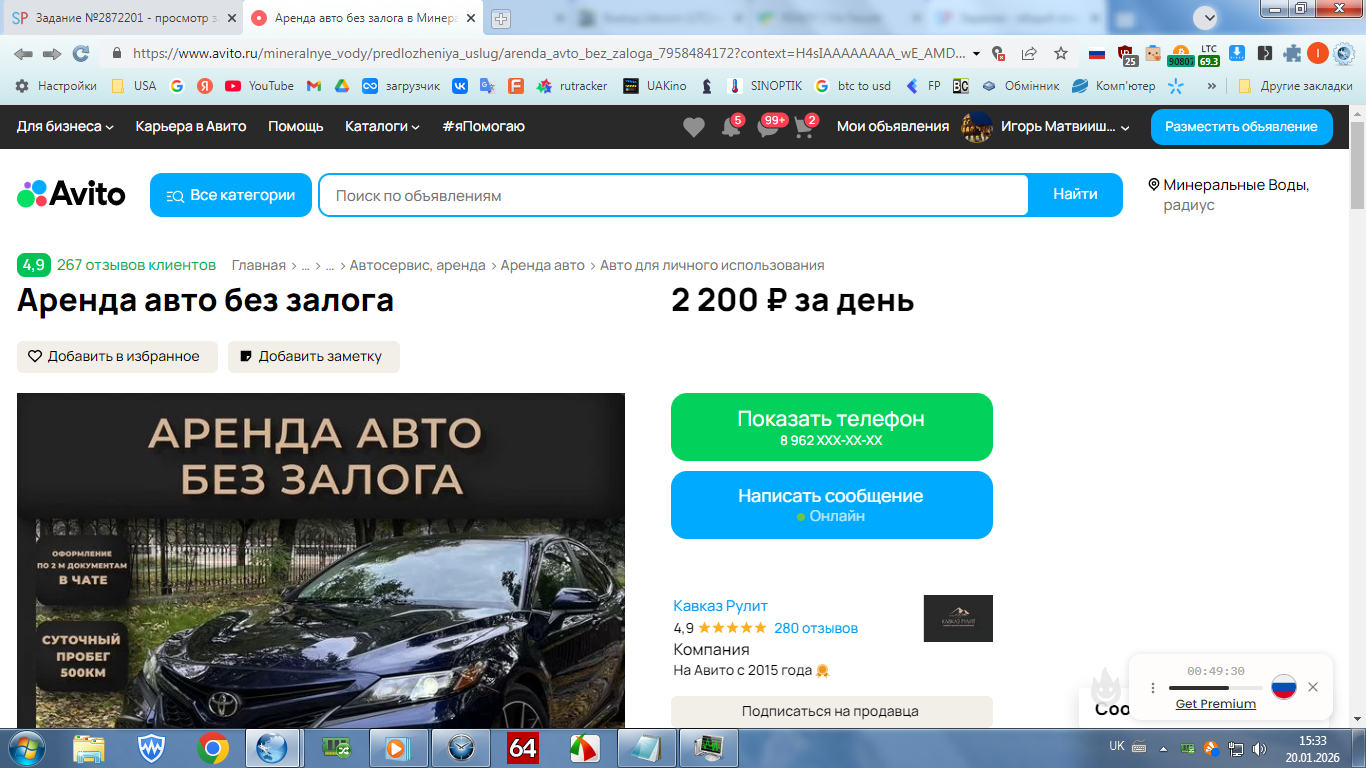Open address bar URL suggestions dropdown arrow
Viewport: 1366px width, 768px height.
[x=976, y=54]
